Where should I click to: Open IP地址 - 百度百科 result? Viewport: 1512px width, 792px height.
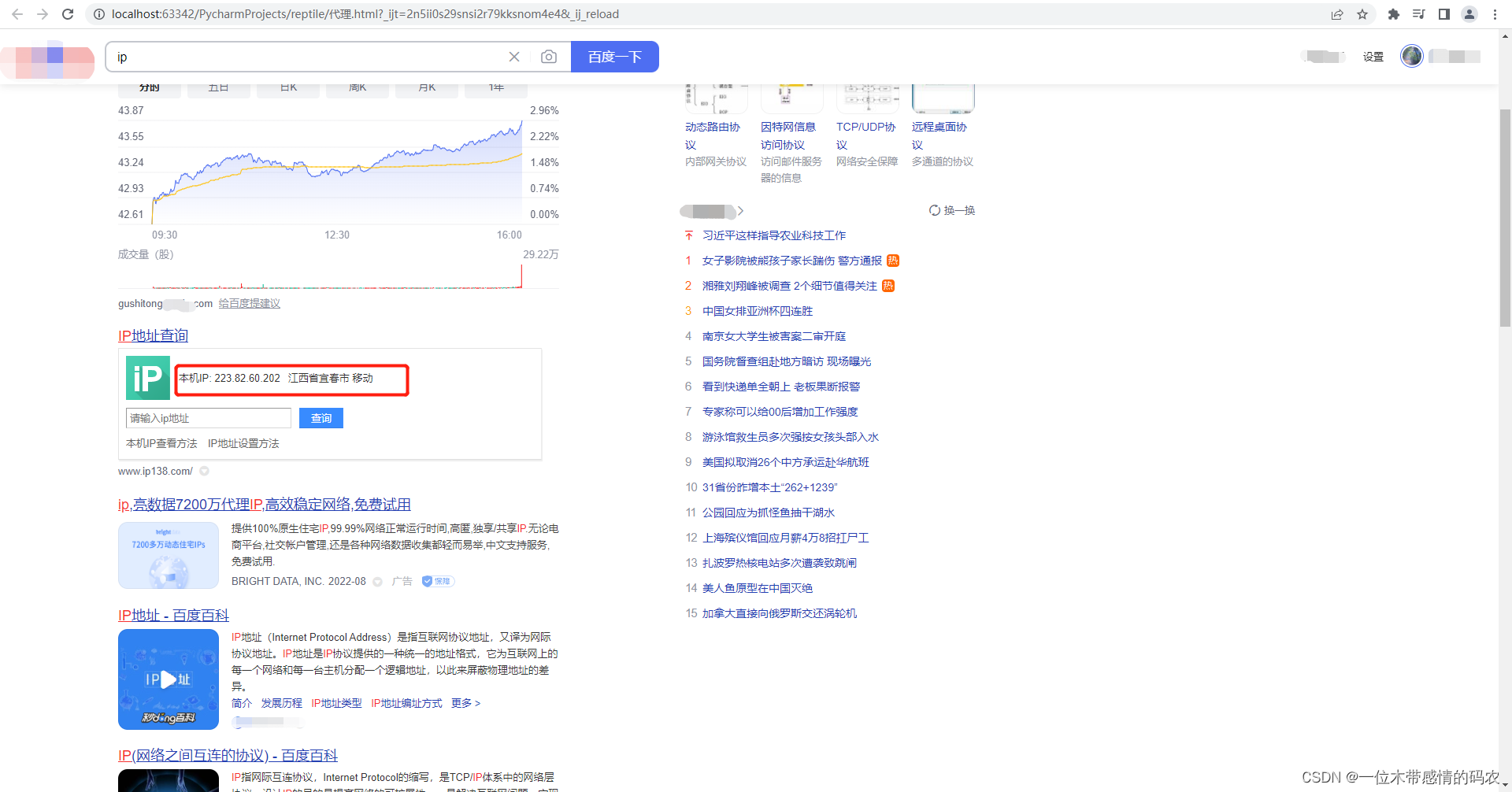pyautogui.click(x=174, y=616)
